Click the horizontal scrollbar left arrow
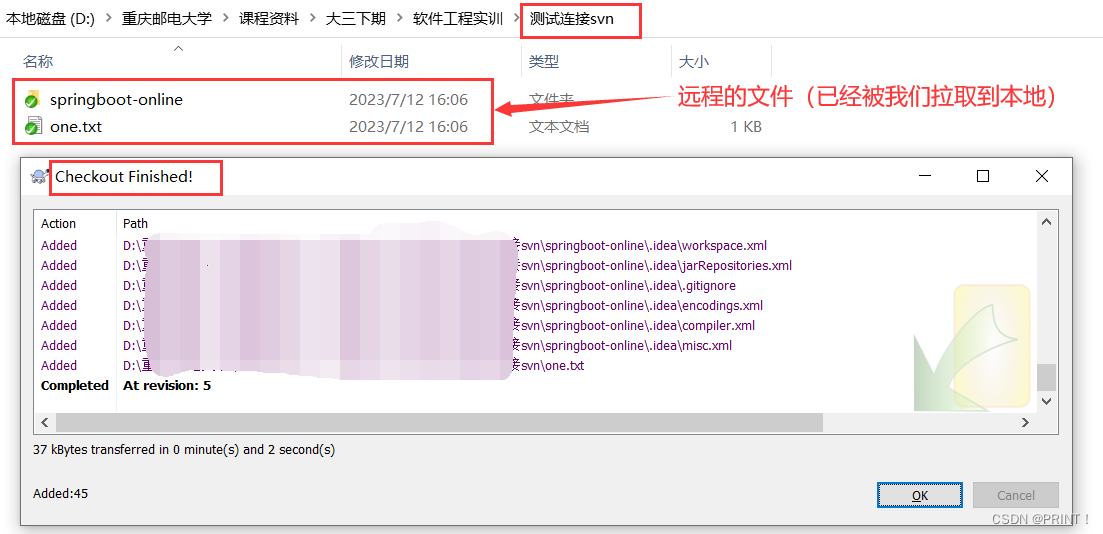1103x534 pixels. pos(45,423)
